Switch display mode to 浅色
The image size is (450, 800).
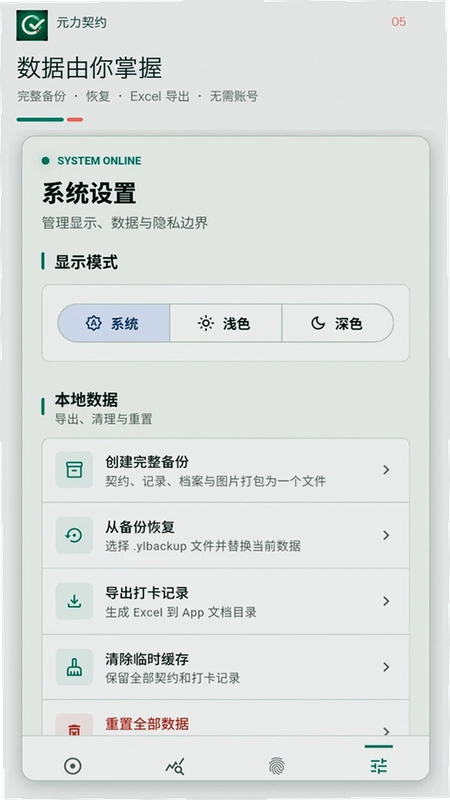pos(226,323)
